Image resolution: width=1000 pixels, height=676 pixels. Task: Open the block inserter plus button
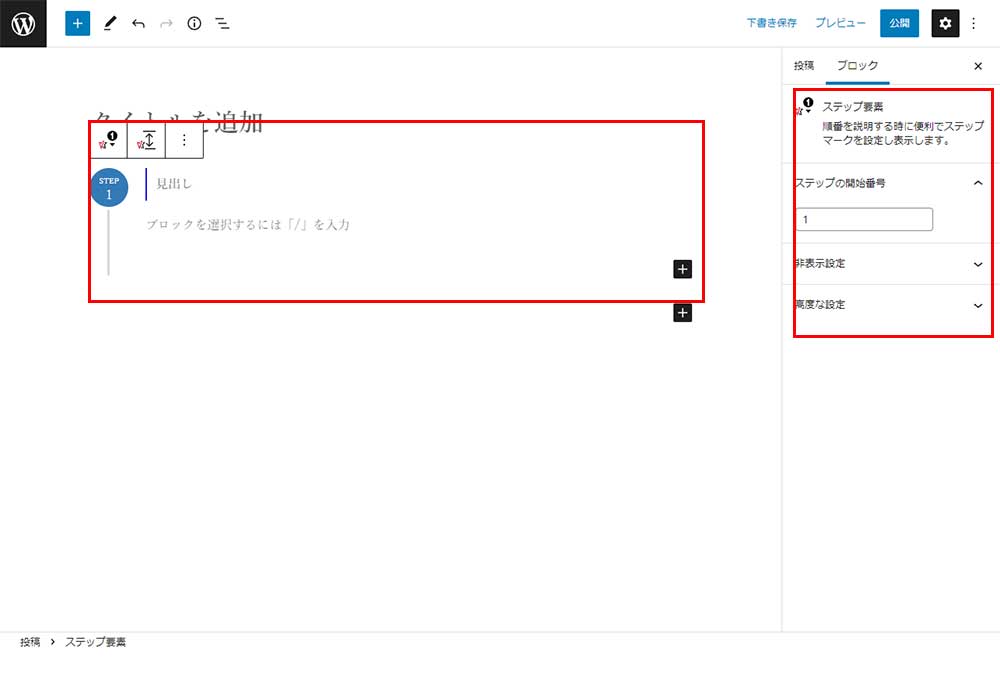78,23
